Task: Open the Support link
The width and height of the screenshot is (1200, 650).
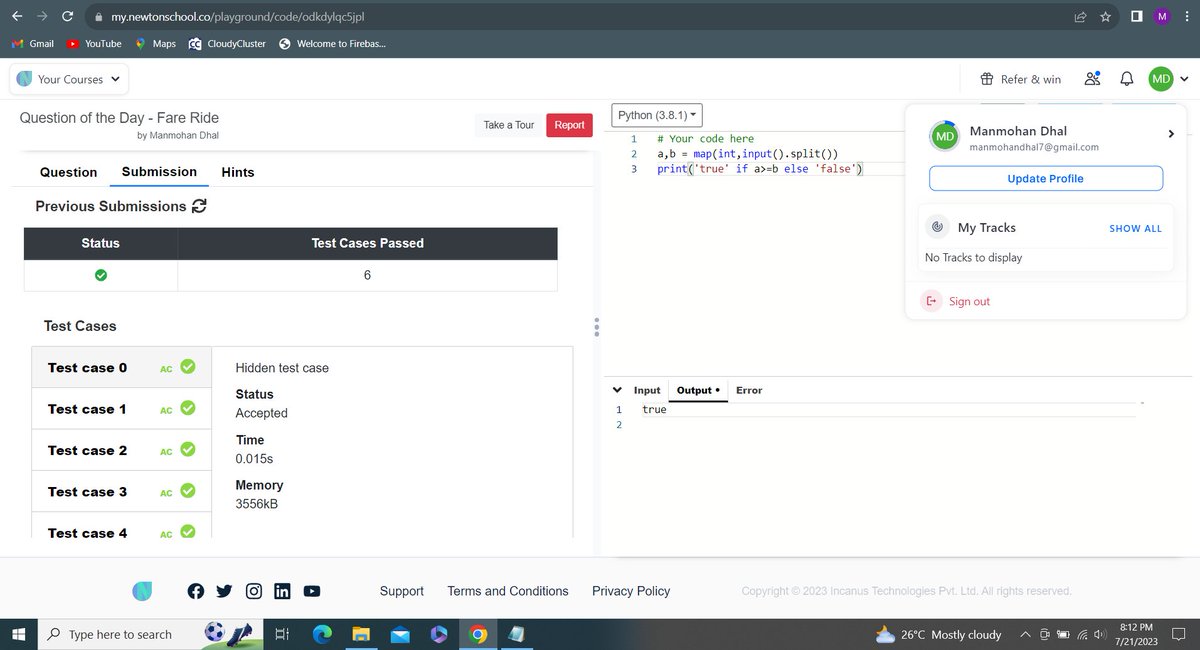Action: pyautogui.click(x=402, y=591)
